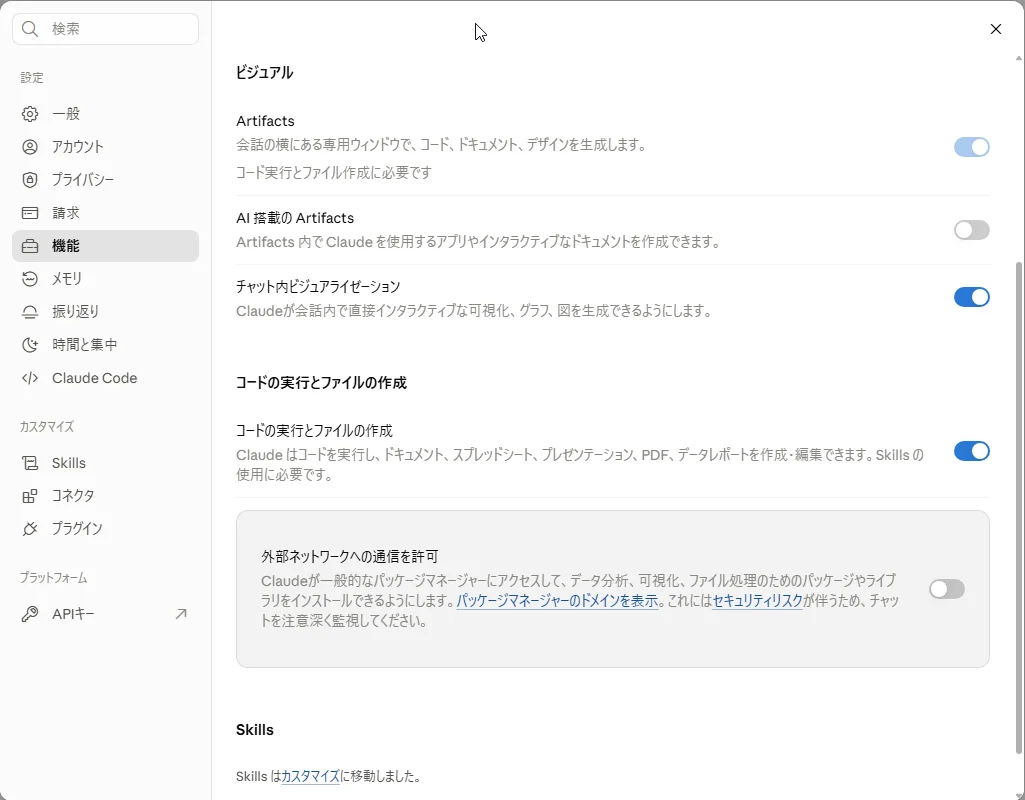Click the code brackets icon for Claude Code
The image size is (1025, 800).
pyautogui.click(x=30, y=378)
